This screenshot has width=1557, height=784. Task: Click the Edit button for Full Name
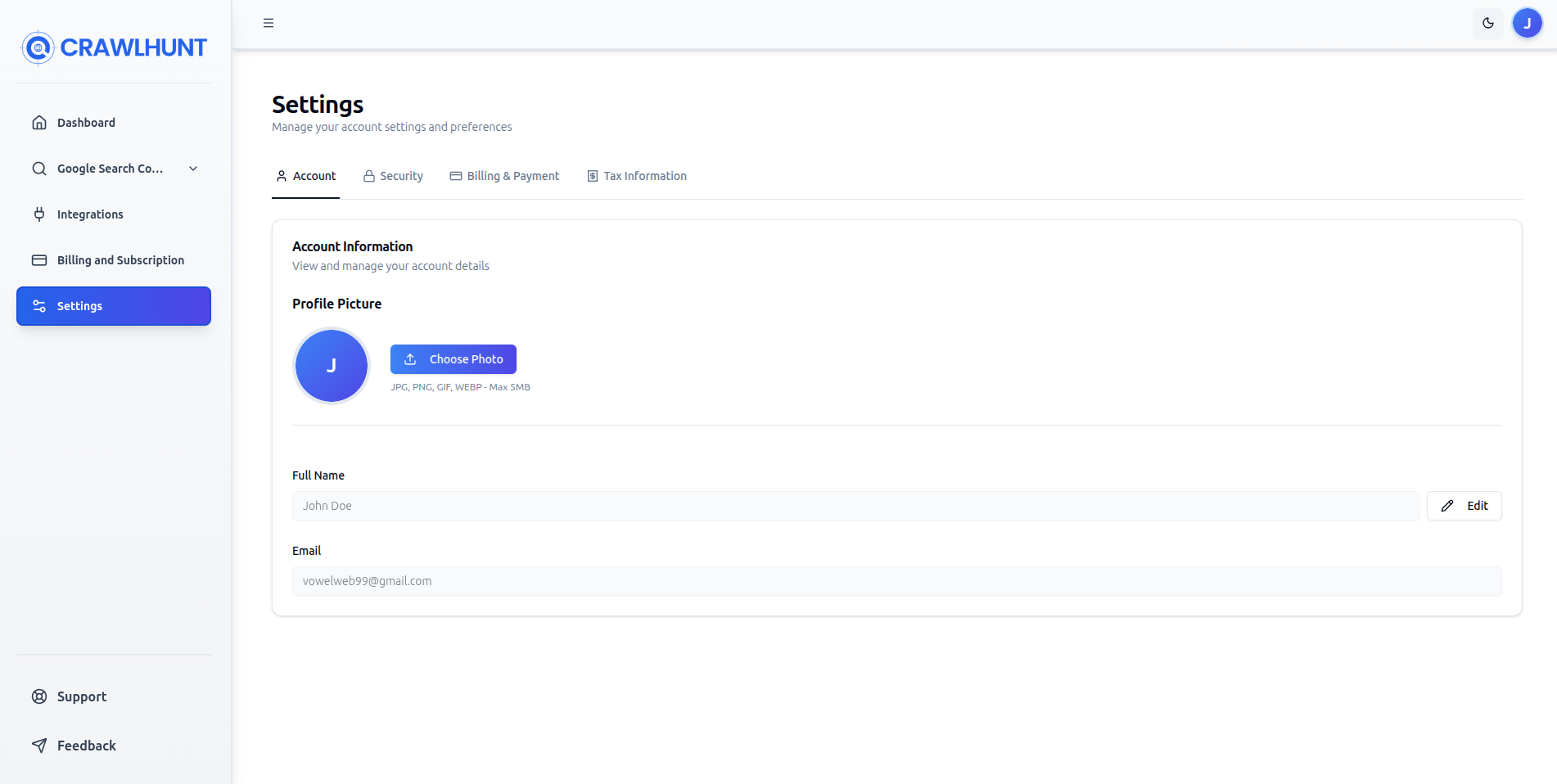point(1464,506)
